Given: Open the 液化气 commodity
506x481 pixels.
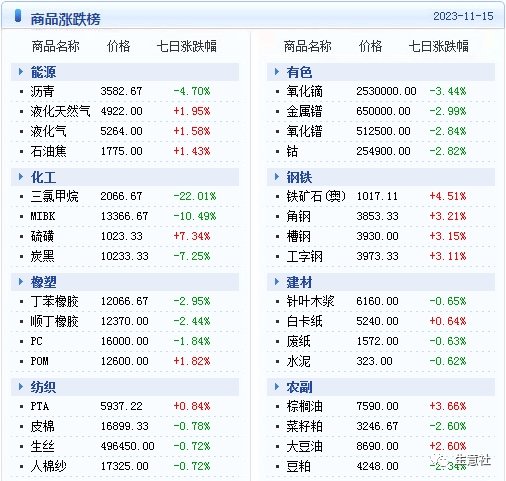Looking at the screenshot, I should (48, 131).
